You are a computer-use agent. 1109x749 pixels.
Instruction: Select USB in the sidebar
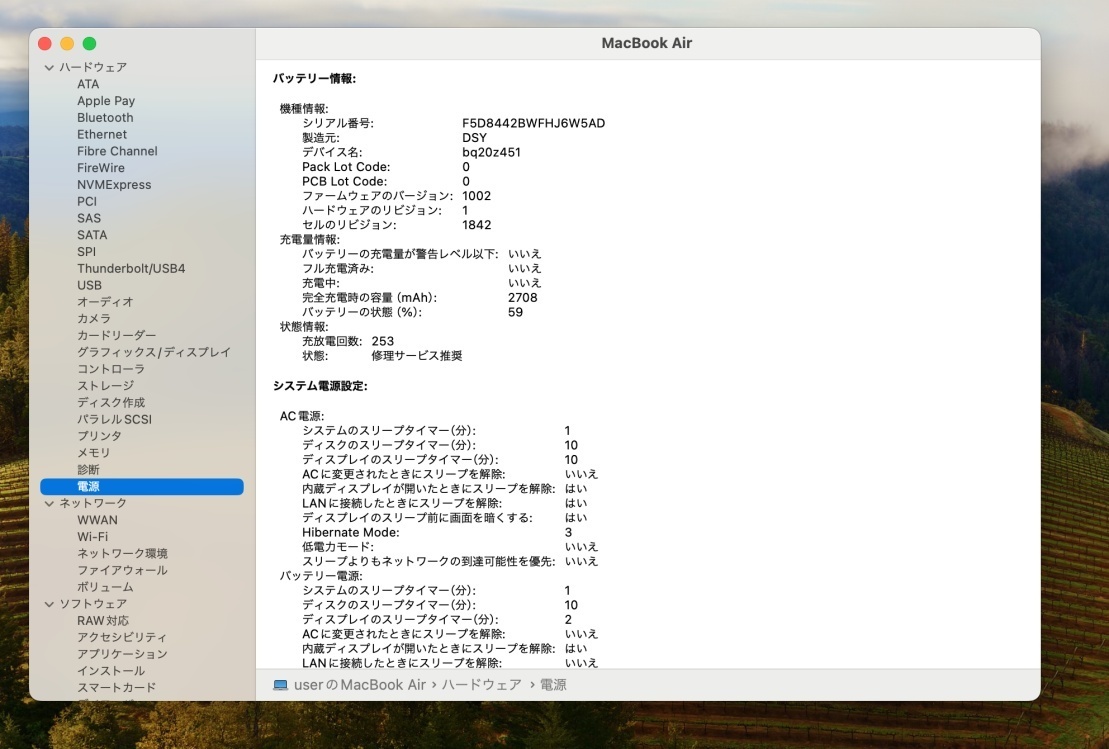coord(89,285)
